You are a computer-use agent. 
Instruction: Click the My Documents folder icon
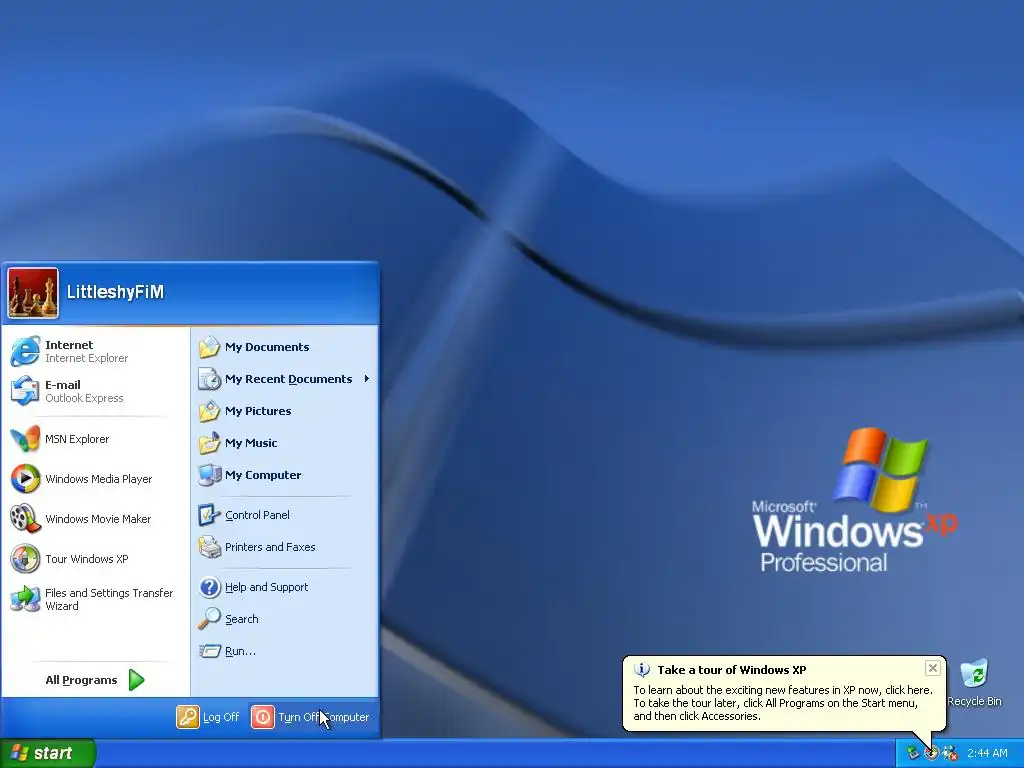210,347
